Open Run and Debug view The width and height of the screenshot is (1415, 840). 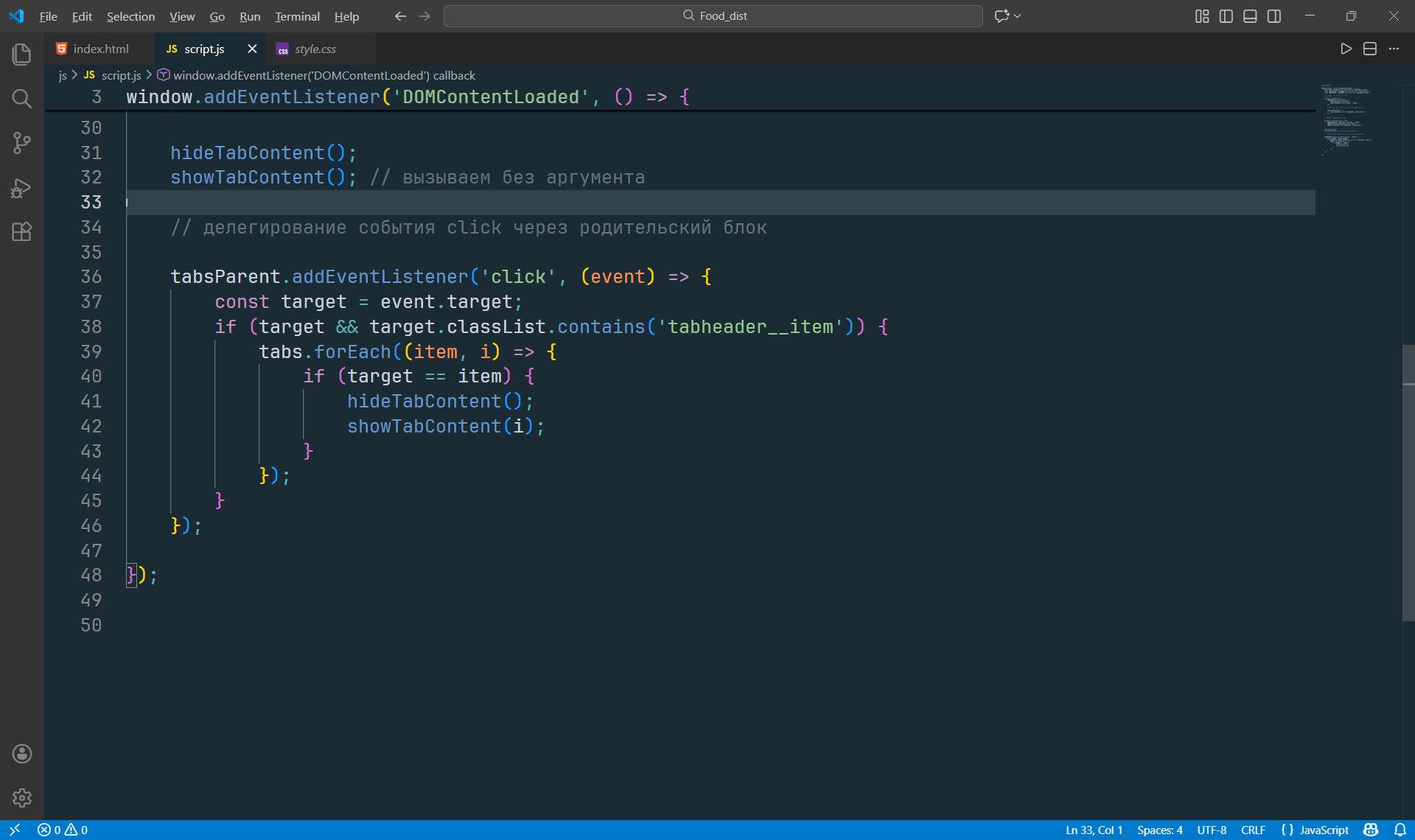[22, 188]
